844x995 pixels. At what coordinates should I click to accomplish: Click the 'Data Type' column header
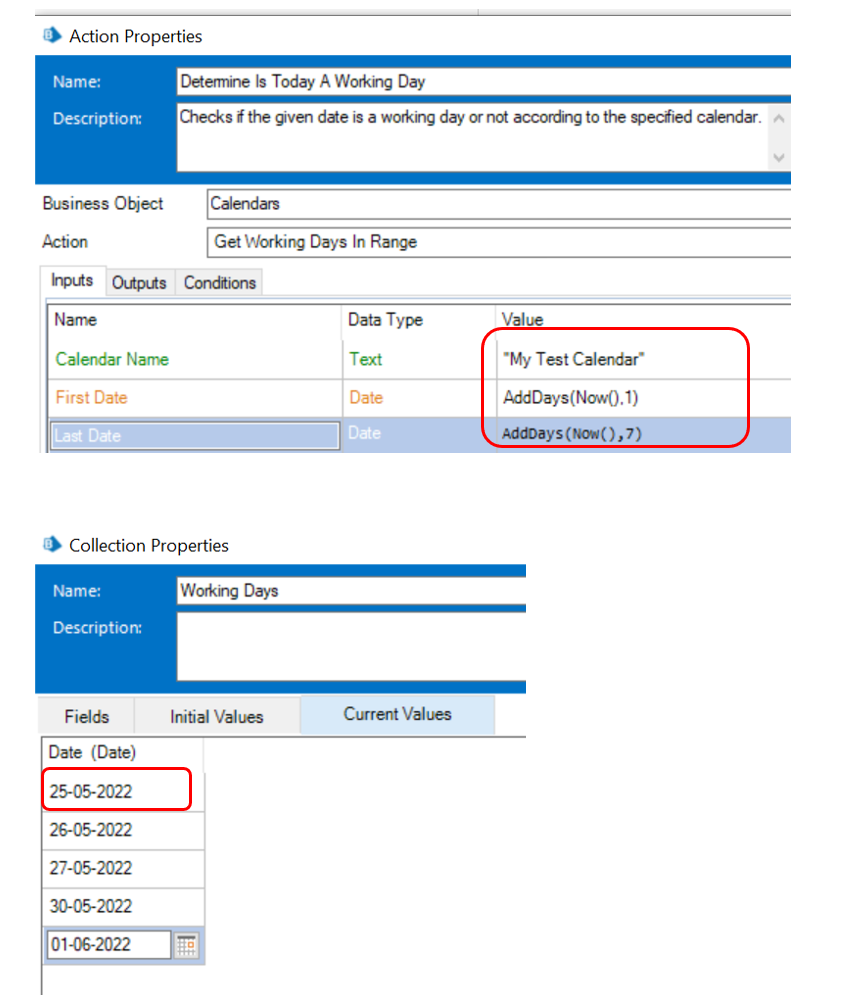point(419,320)
